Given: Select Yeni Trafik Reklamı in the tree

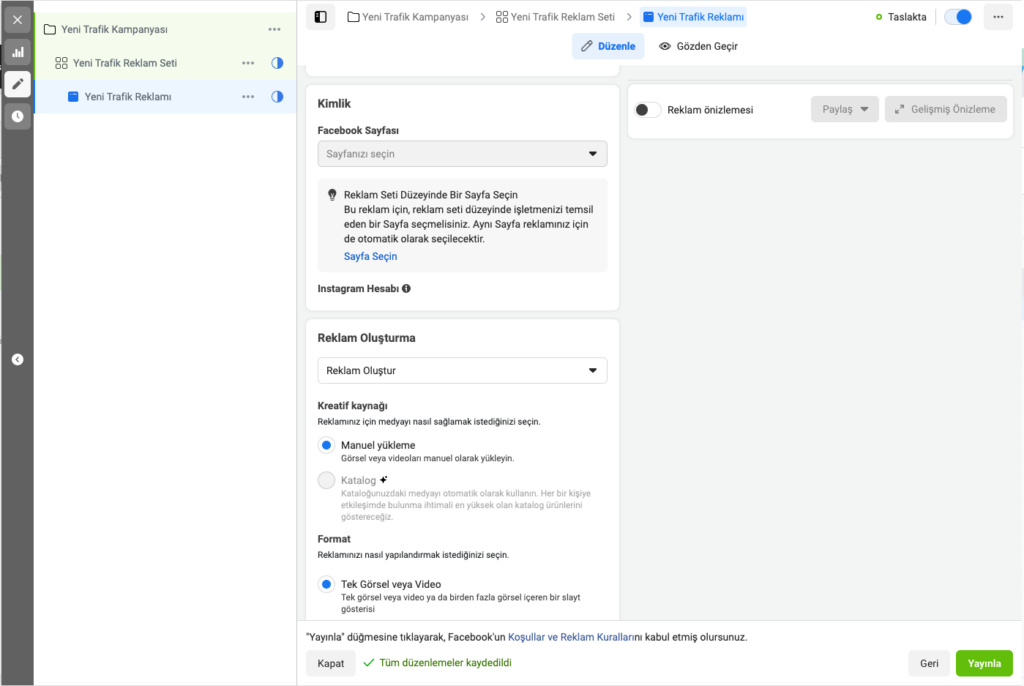Looking at the screenshot, I should [128, 97].
